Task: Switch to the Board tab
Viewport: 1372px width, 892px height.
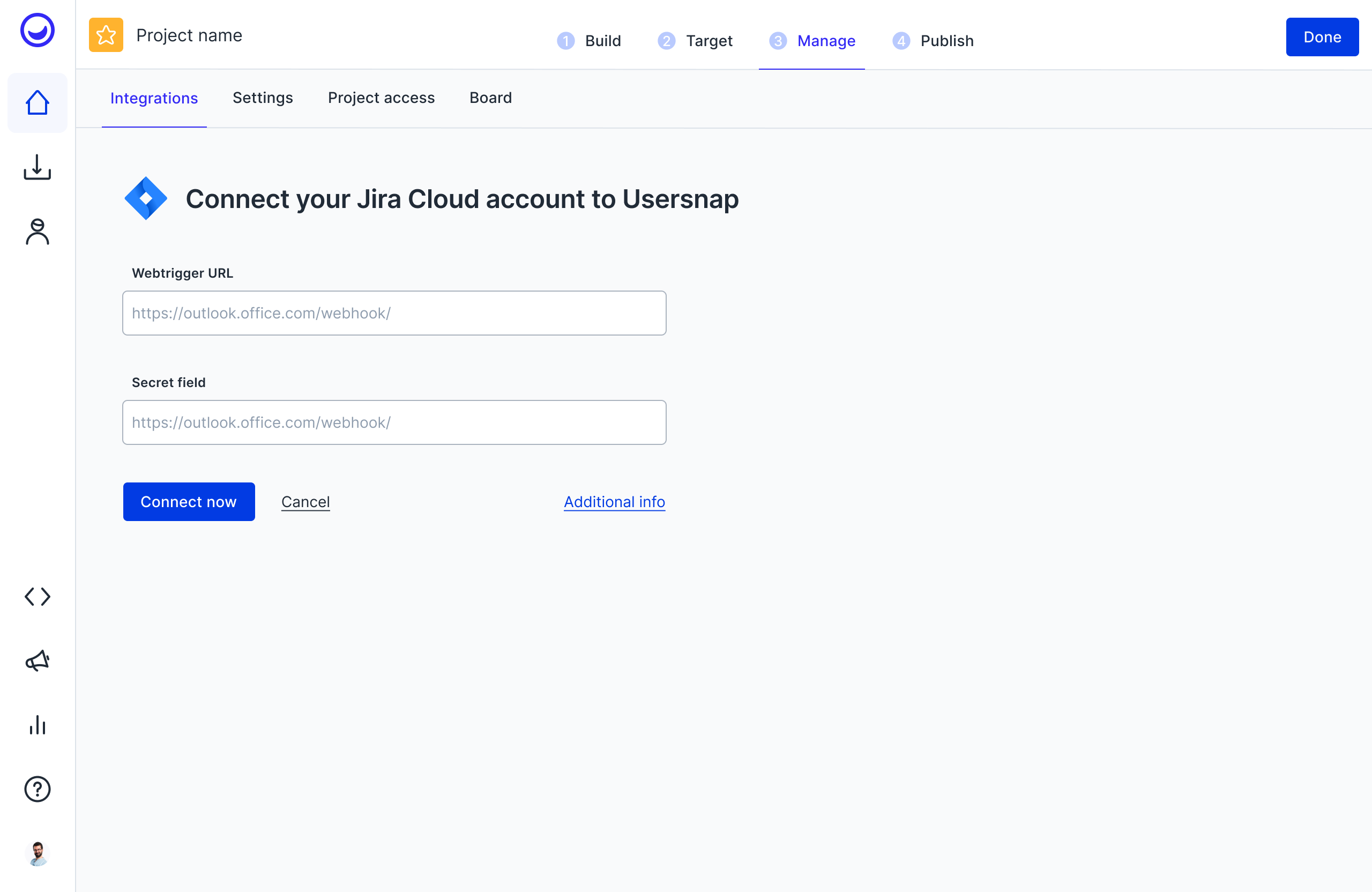Action: [x=490, y=98]
